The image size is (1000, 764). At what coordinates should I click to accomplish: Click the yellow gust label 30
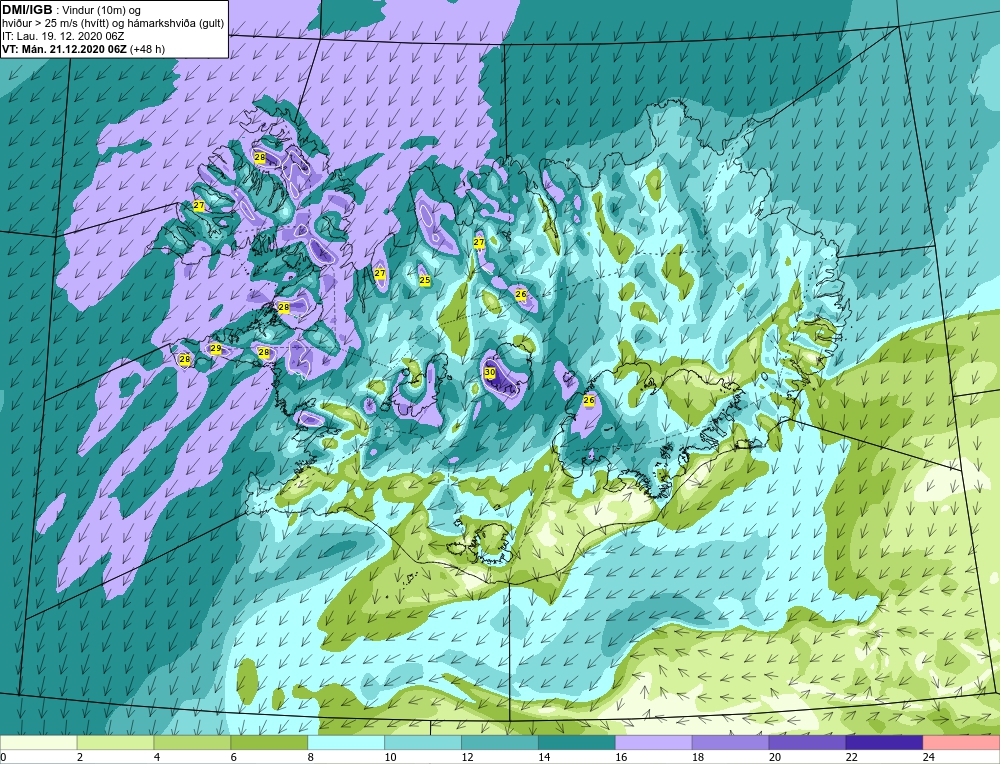pyautogui.click(x=490, y=372)
